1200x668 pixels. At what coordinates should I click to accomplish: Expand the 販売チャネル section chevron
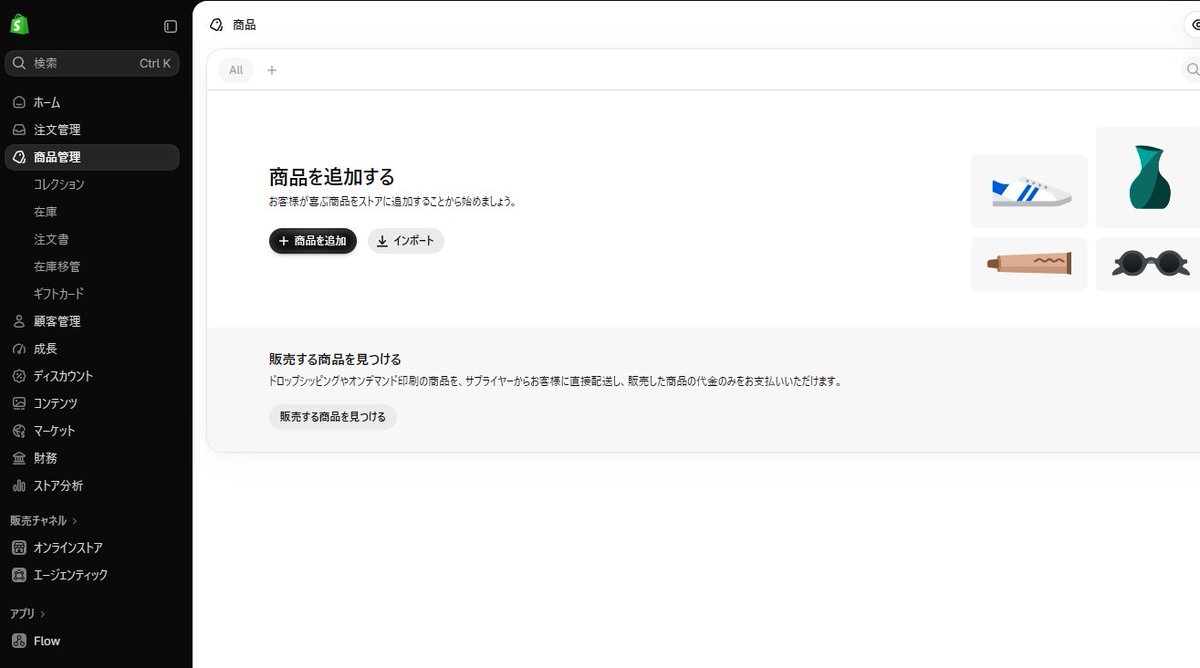(x=75, y=521)
